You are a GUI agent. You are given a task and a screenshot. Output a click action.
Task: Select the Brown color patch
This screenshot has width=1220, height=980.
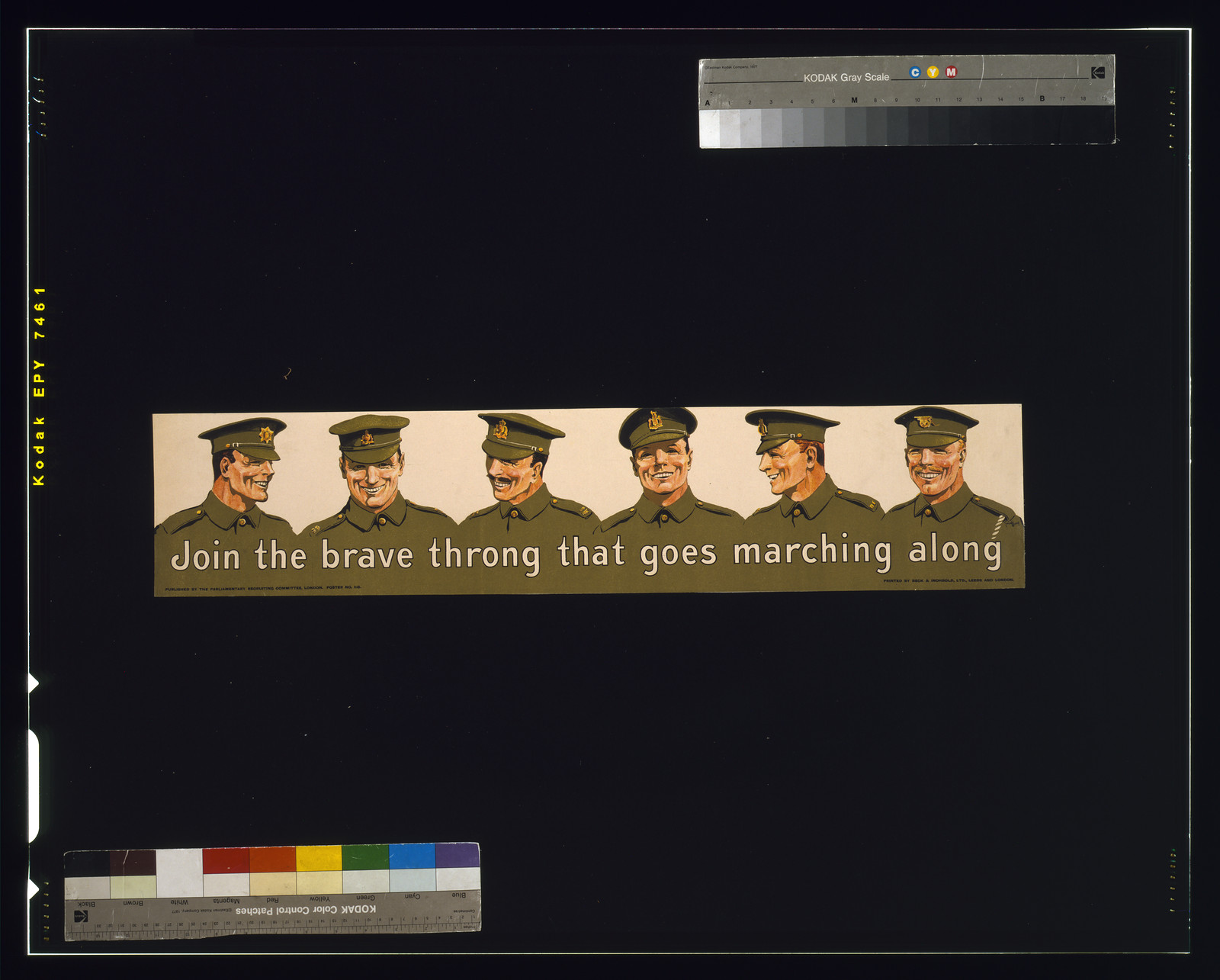(x=133, y=863)
